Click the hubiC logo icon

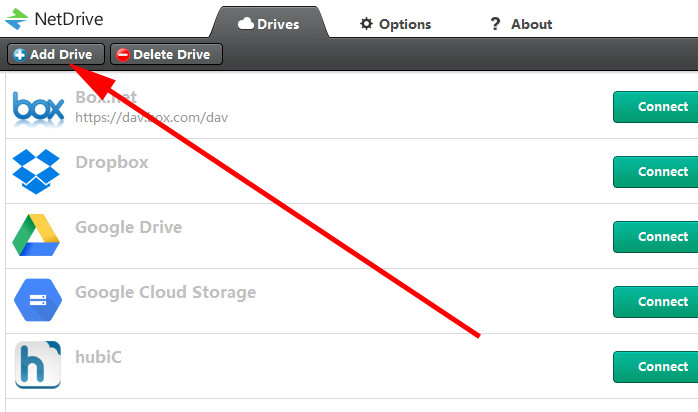coord(36,365)
